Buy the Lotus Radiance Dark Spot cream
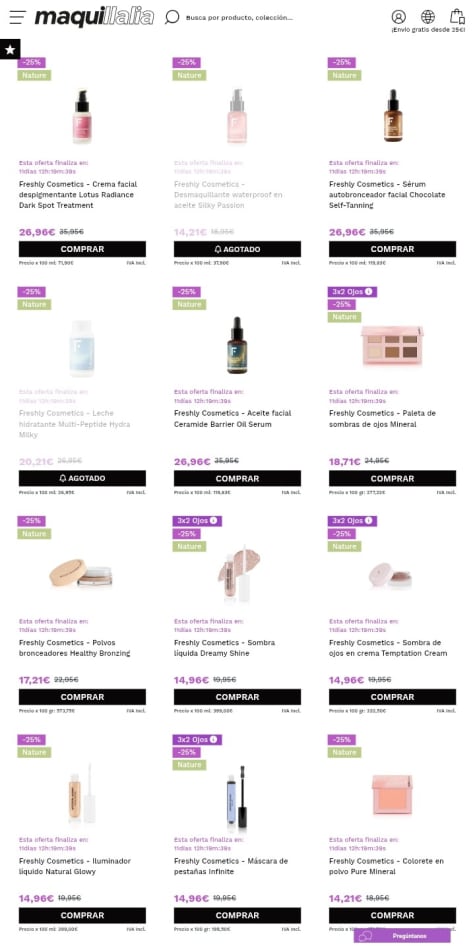The width and height of the screenshot is (475, 946). [x=82, y=249]
